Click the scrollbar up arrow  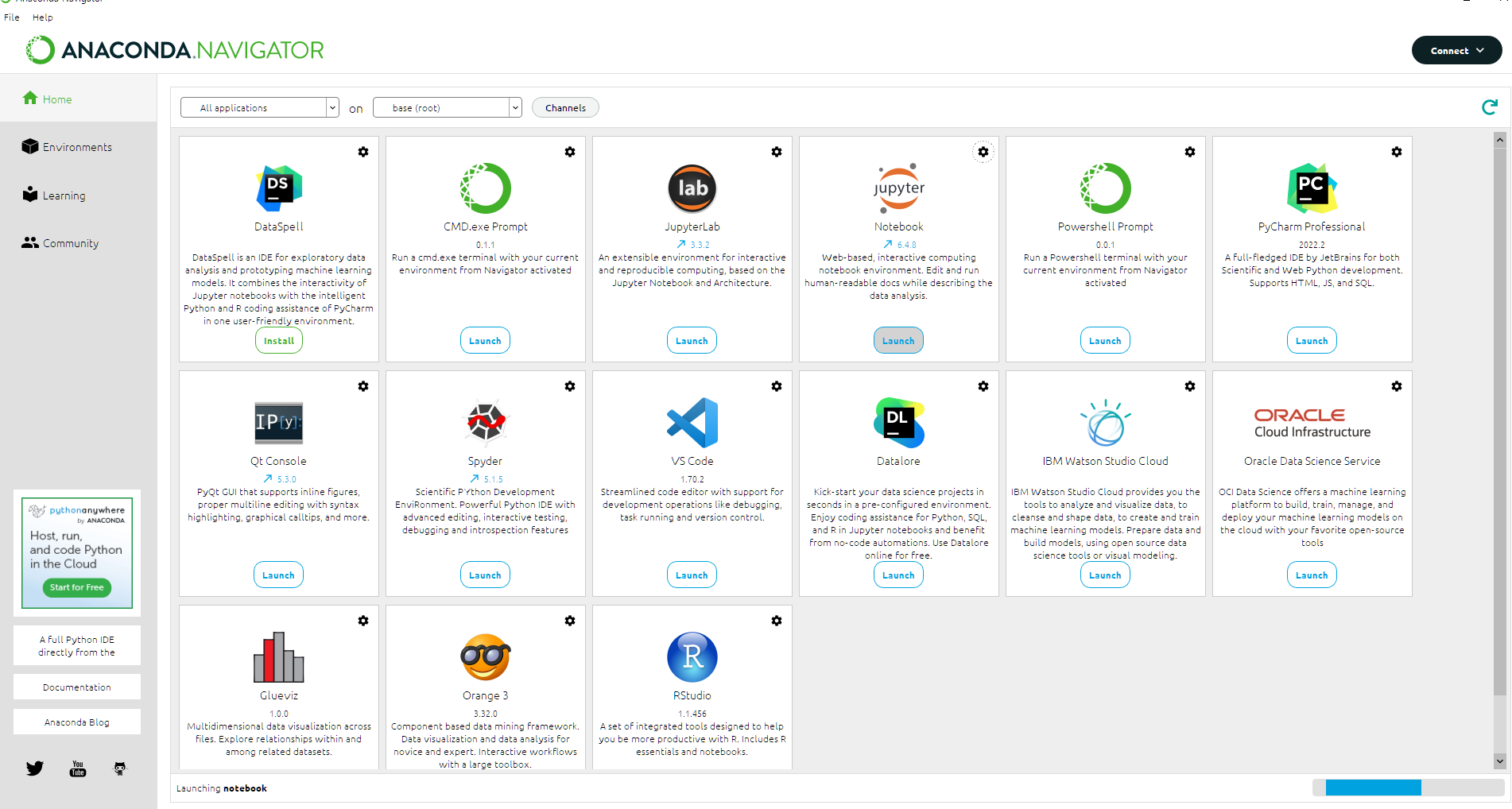pyautogui.click(x=1500, y=140)
